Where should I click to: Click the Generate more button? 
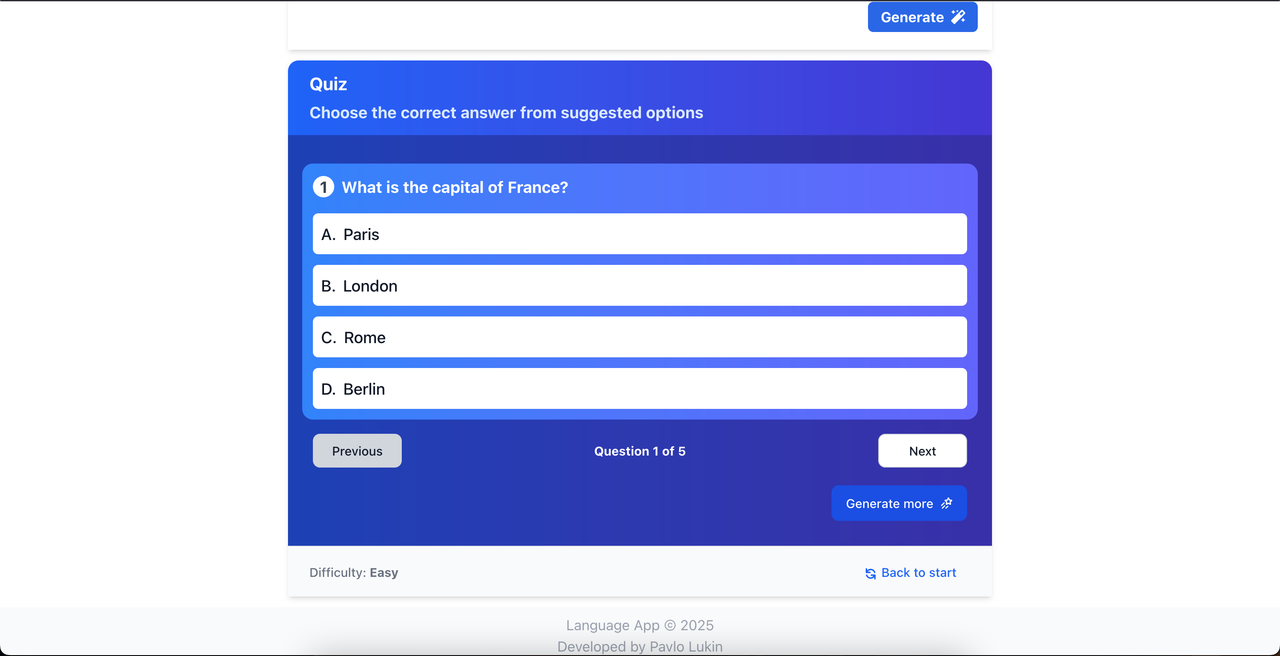(899, 503)
